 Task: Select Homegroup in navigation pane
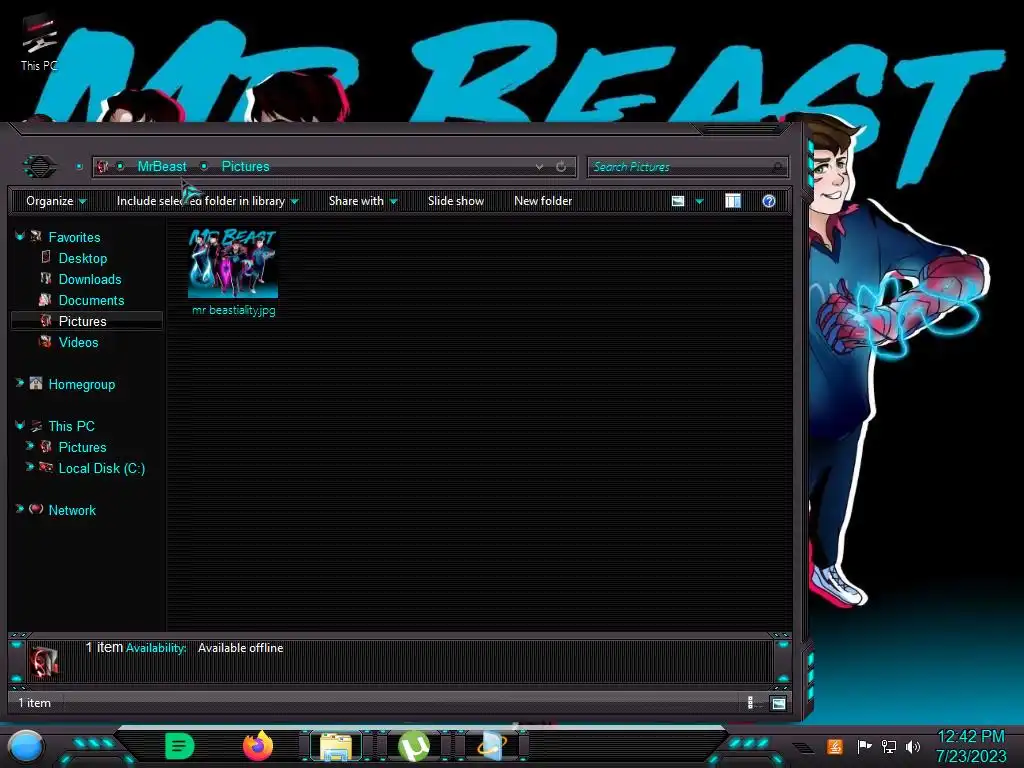coord(81,384)
